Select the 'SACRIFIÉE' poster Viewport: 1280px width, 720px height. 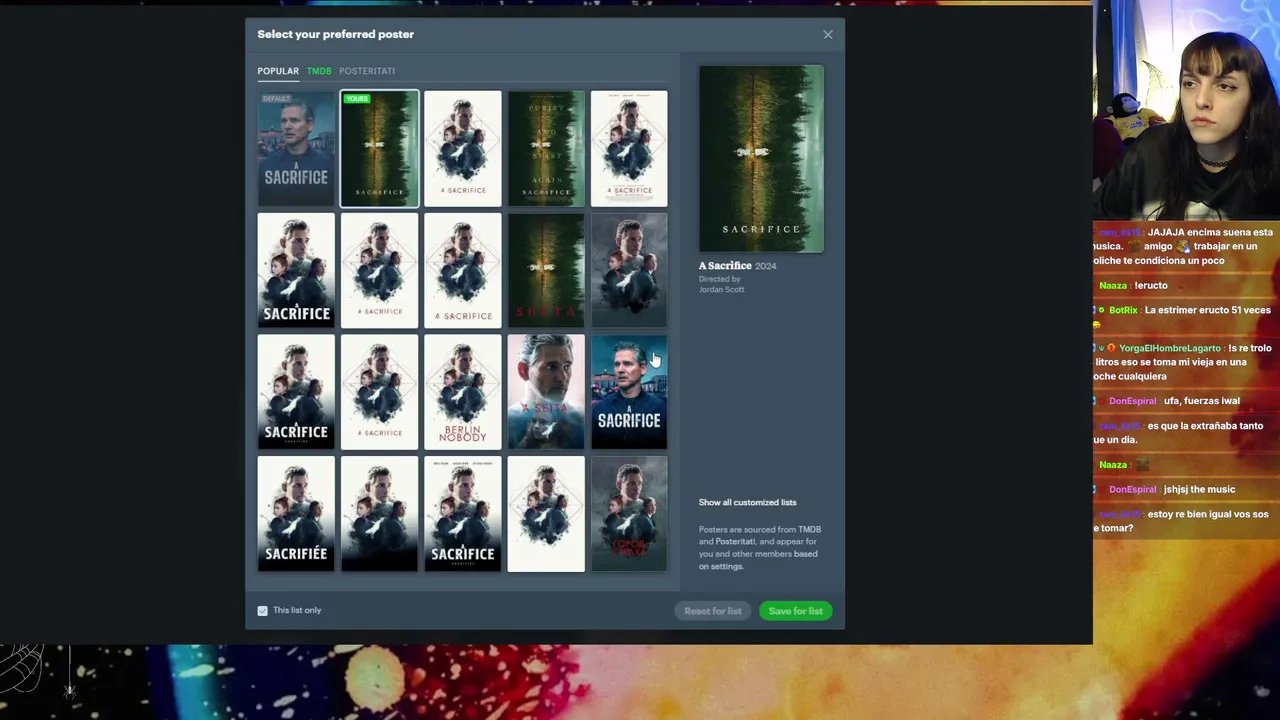pyautogui.click(x=296, y=514)
